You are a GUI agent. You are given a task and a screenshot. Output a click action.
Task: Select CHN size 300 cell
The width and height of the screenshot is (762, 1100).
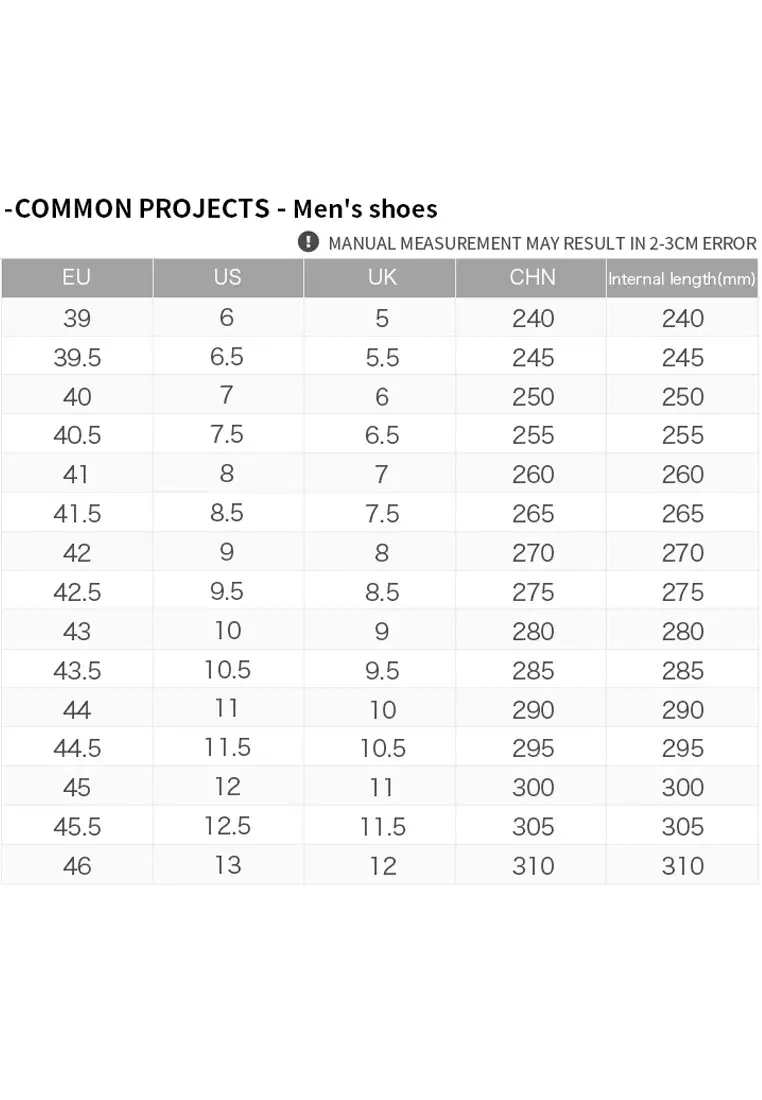pos(532,787)
